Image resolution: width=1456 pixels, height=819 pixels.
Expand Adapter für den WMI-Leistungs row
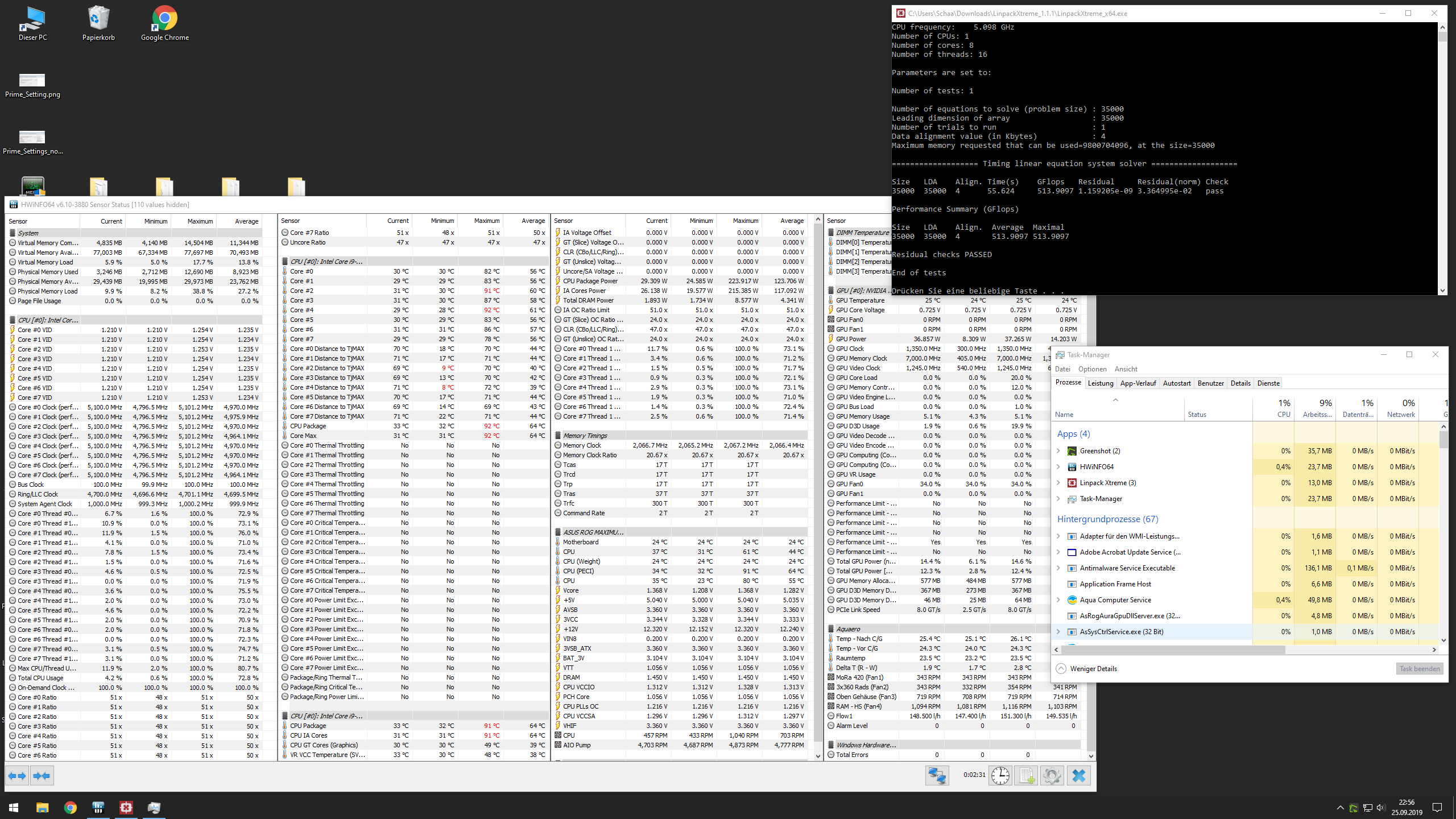(1058, 536)
